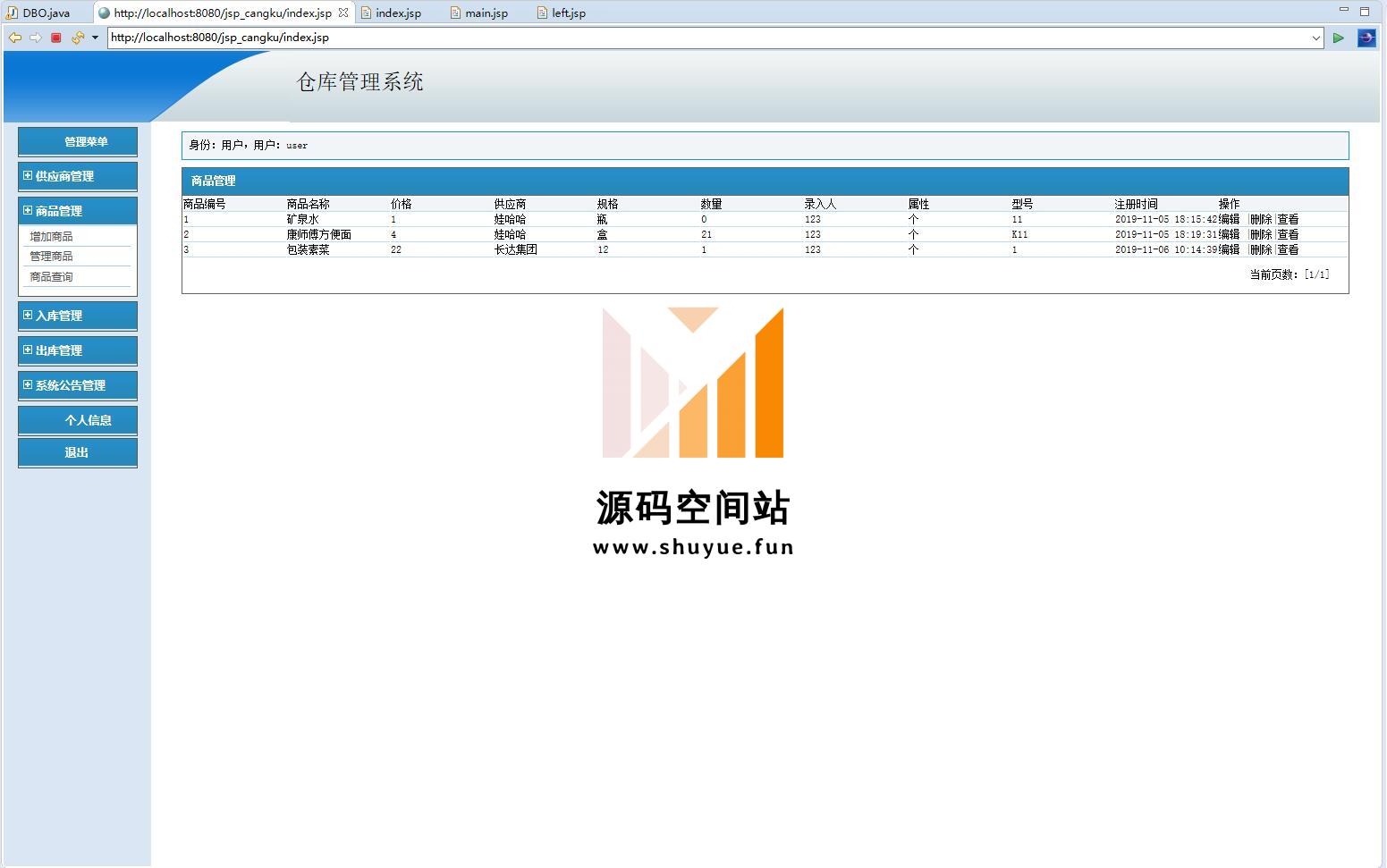Open the URL history dropdown
The image size is (1387, 868).
[x=1316, y=38]
